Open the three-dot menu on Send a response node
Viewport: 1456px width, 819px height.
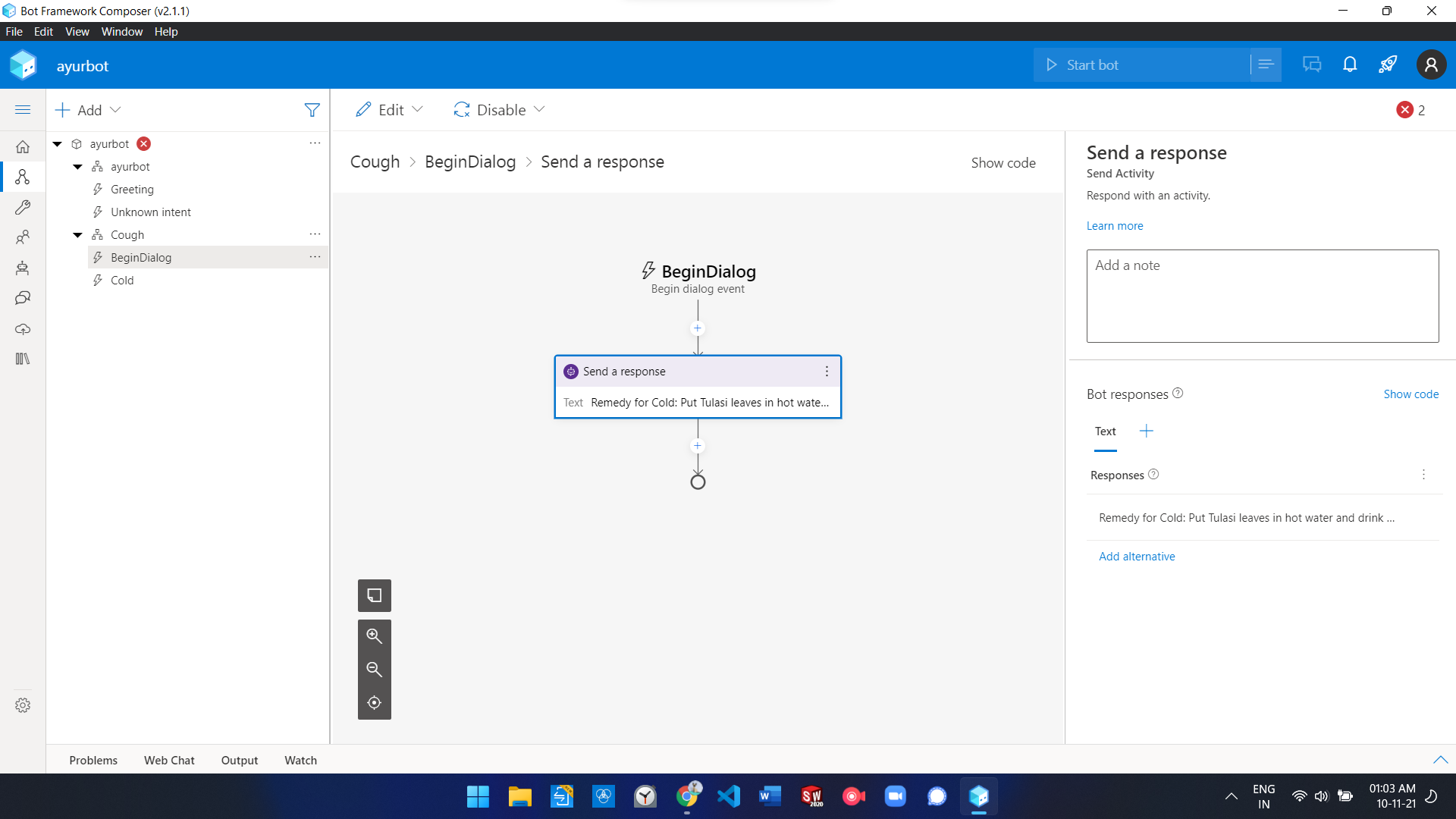pyautogui.click(x=827, y=372)
